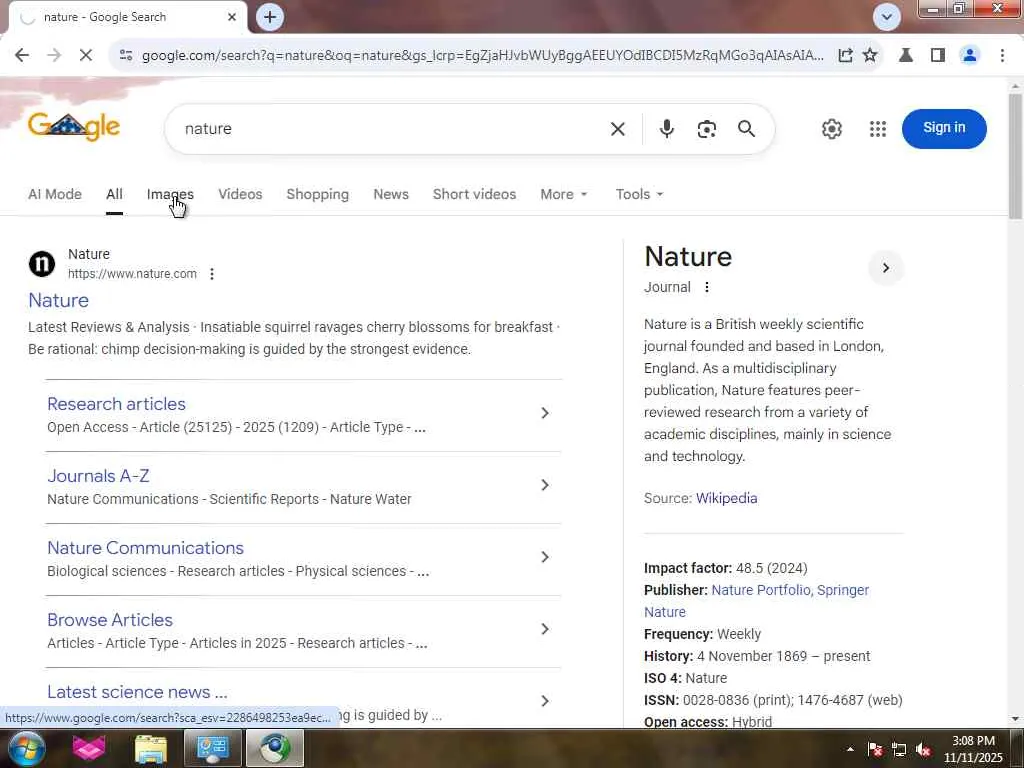The width and height of the screenshot is (1024, 768).
Task: Submit search with magnifier icon
Action: pyautogui.click(x=746, y=129)
